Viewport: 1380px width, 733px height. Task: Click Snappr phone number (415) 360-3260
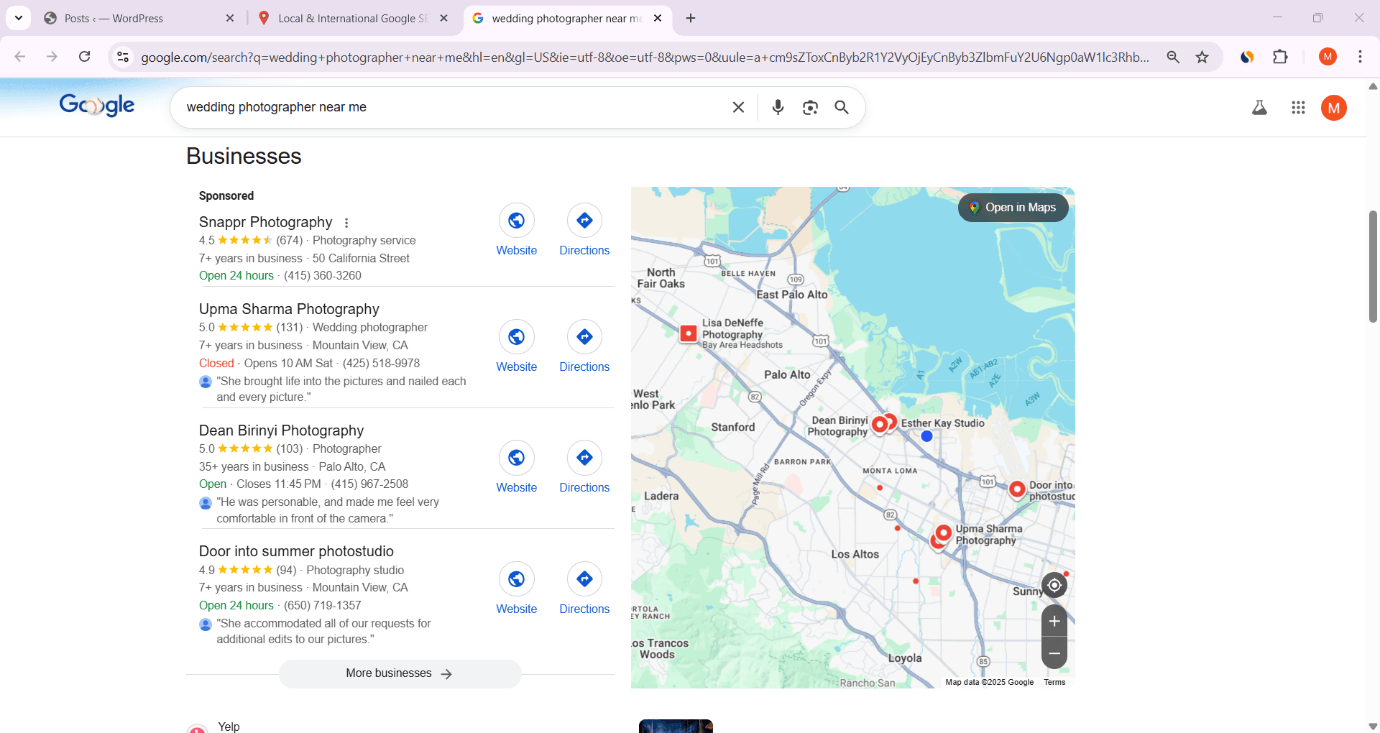point(323,276)
